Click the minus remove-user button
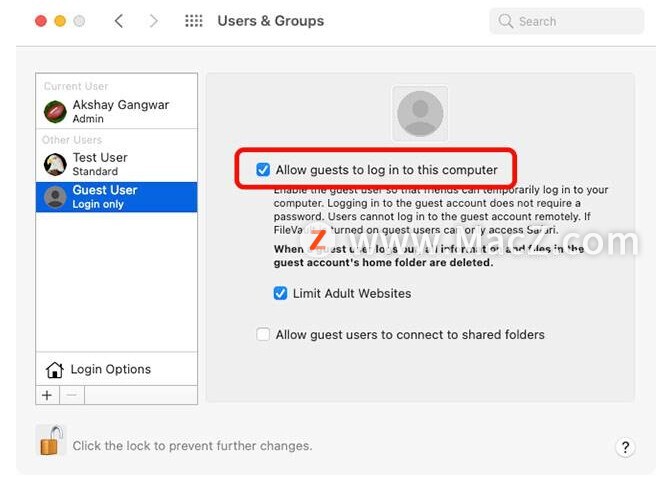 tap(72, 395)
